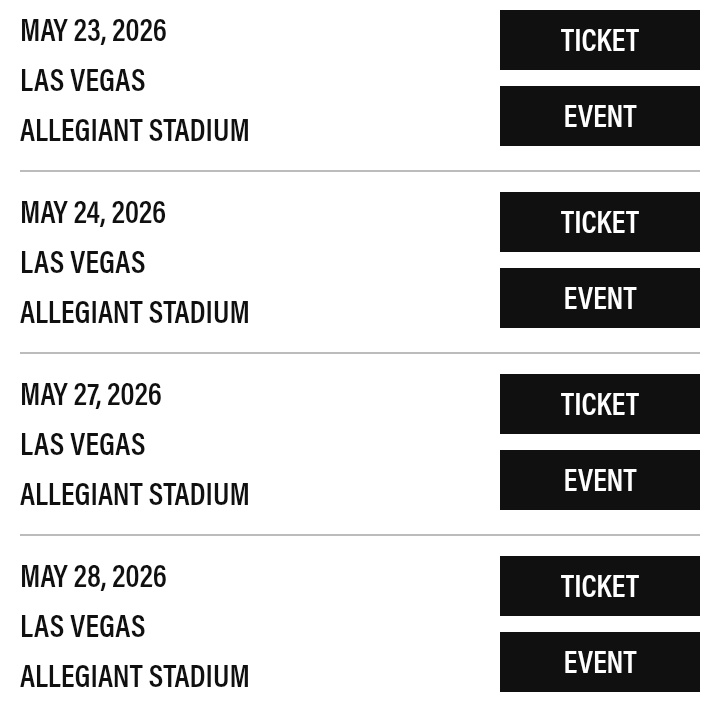
Task: Open EVENT details for May 24 show
Action: tap(600, 298)
